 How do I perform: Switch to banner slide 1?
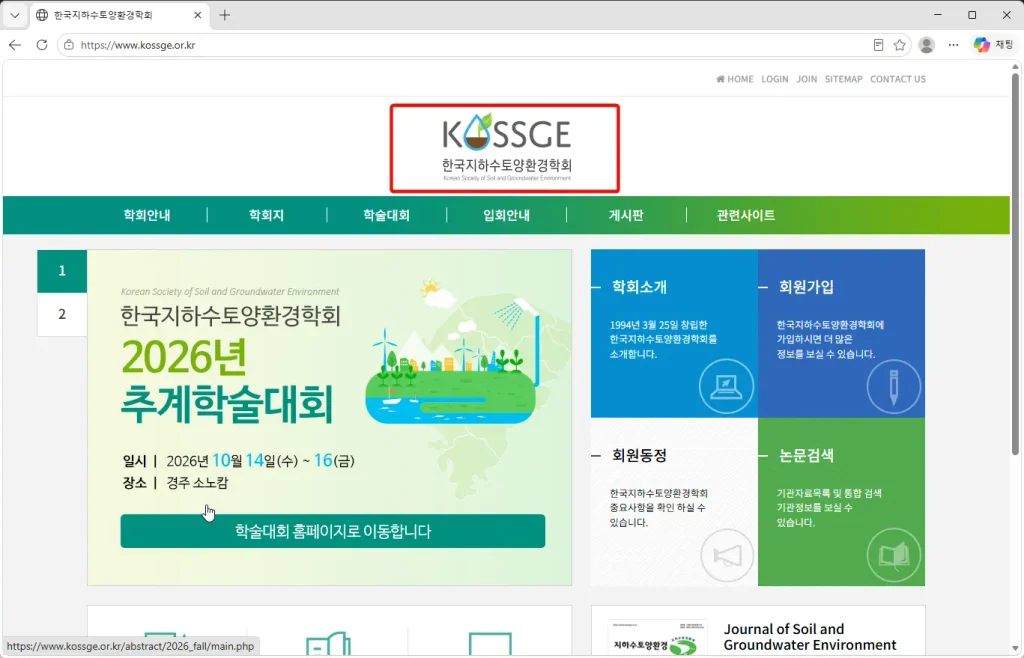[x=62, y=271]
